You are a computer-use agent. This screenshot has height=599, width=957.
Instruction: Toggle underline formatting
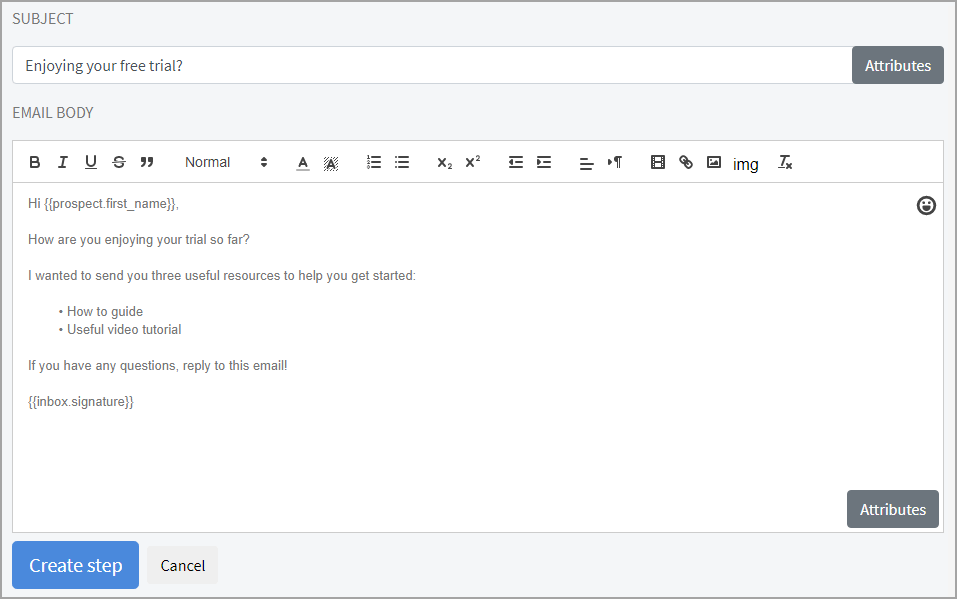click(91, 162)
